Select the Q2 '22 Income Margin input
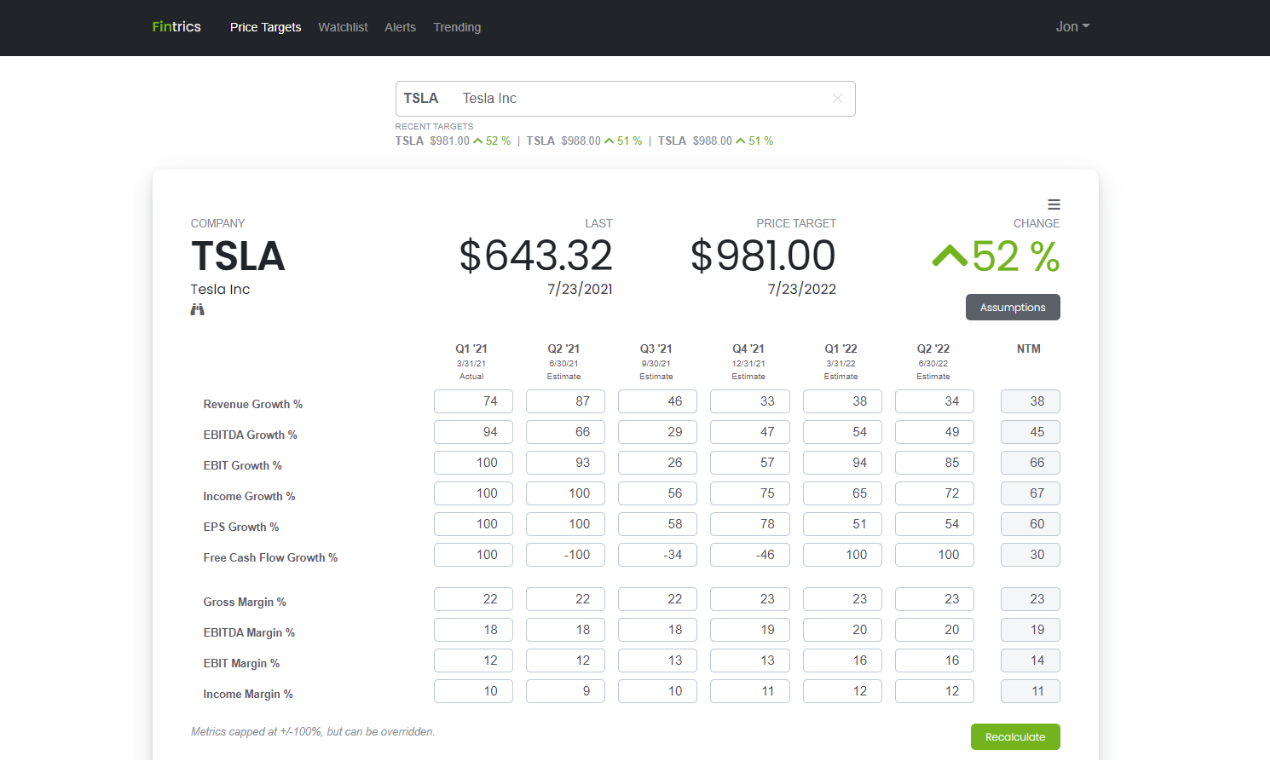 [x=934, y=690]
